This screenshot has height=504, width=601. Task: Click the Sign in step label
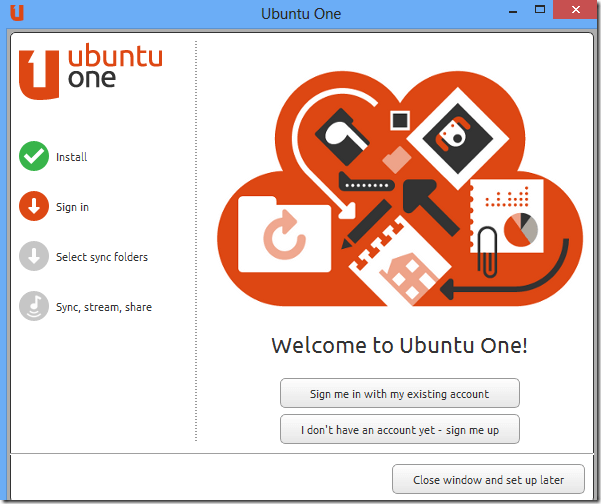72,207
